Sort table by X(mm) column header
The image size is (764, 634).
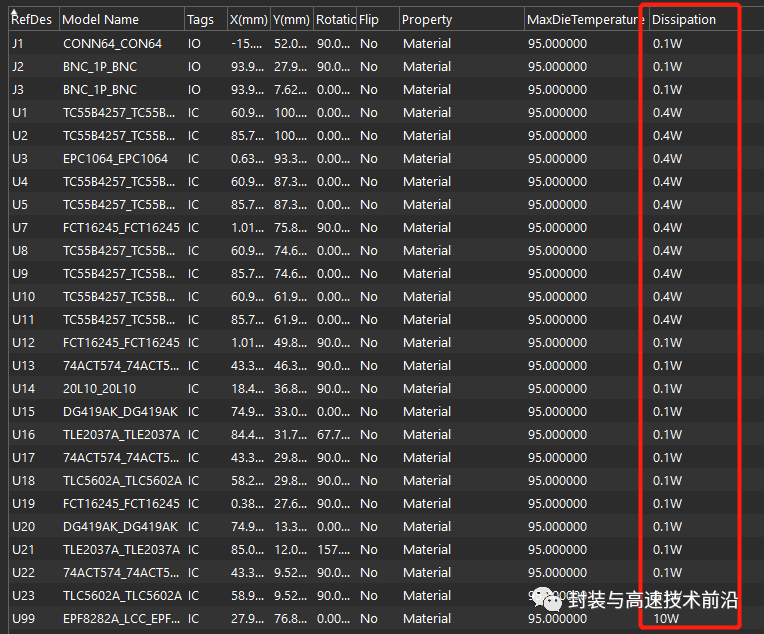point(248,19)
